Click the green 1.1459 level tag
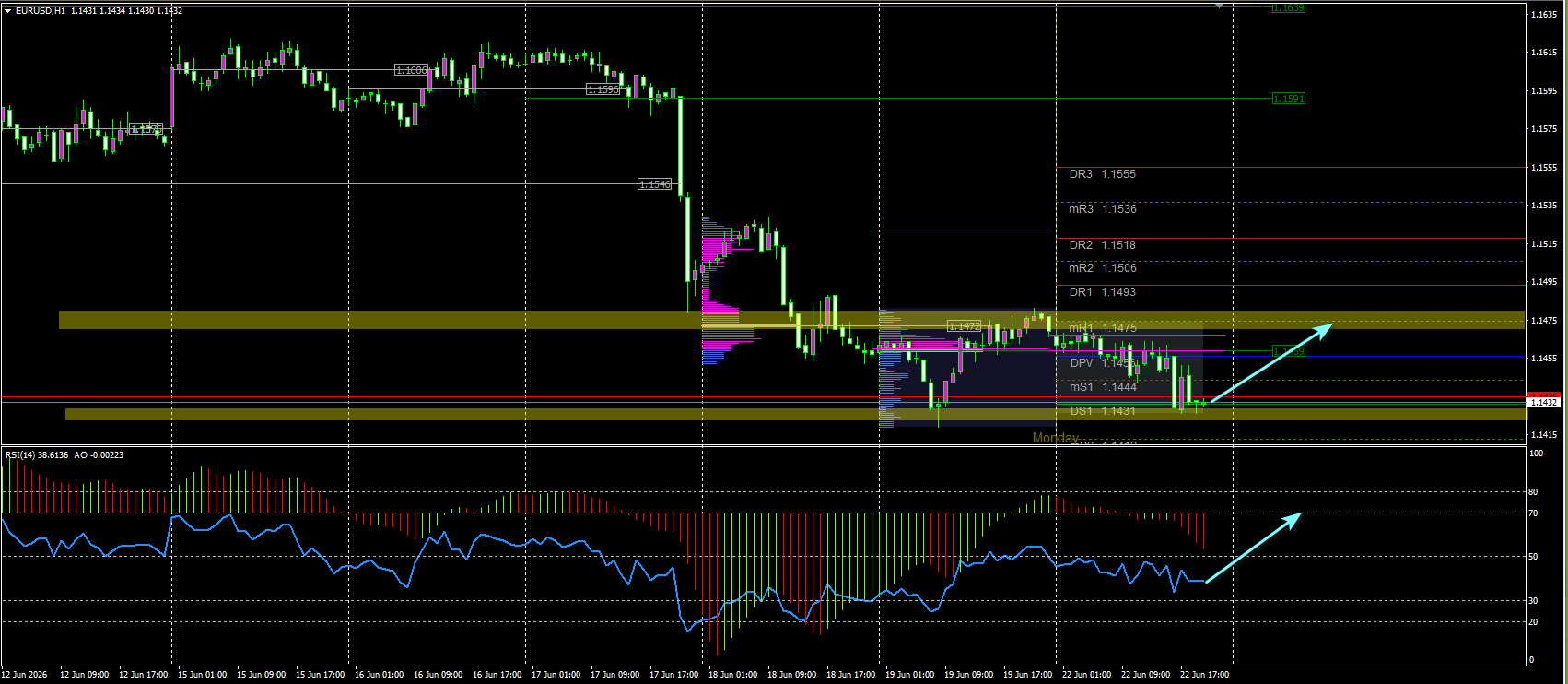 coord(1289,351)
